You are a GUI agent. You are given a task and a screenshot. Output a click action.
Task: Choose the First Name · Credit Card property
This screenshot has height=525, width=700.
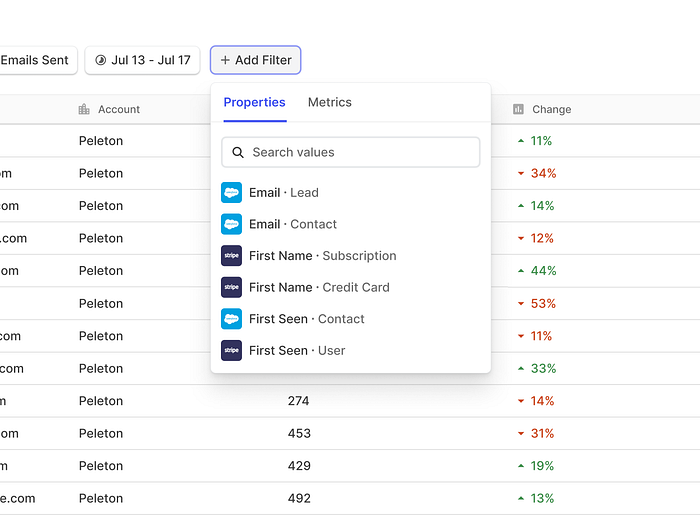pos(350,287)
